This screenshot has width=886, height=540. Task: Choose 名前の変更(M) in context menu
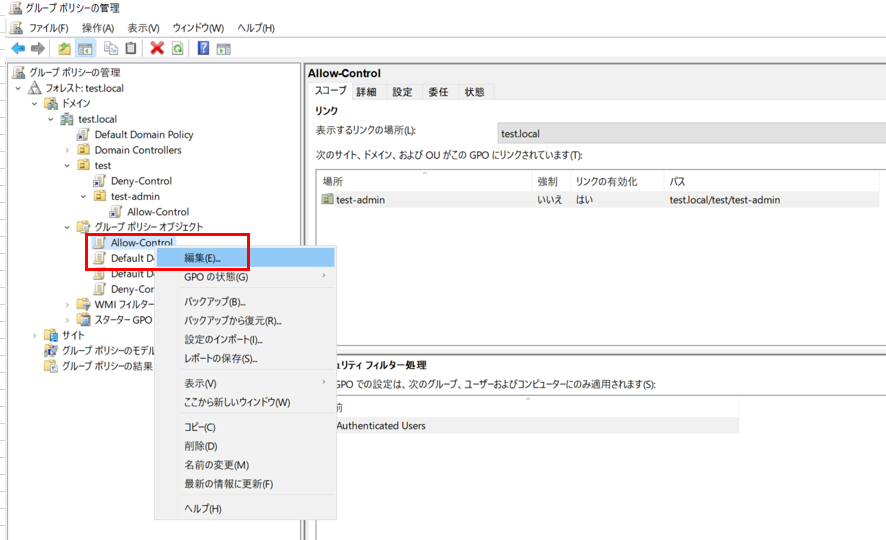tap(245, 465)
